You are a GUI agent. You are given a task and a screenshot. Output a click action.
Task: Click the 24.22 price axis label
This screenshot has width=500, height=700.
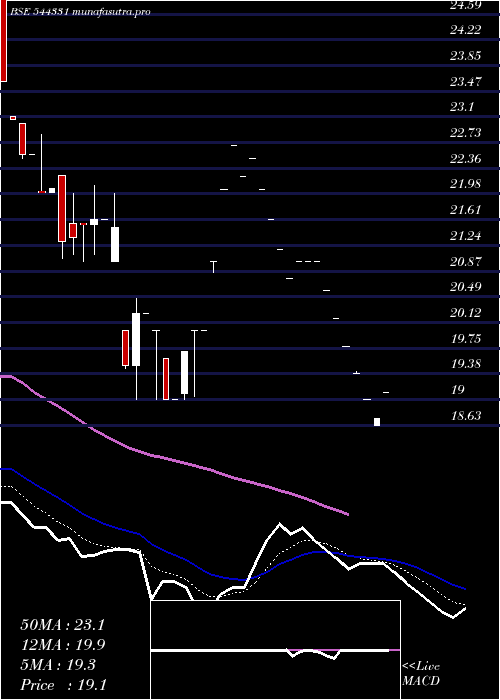click(466, 30)
